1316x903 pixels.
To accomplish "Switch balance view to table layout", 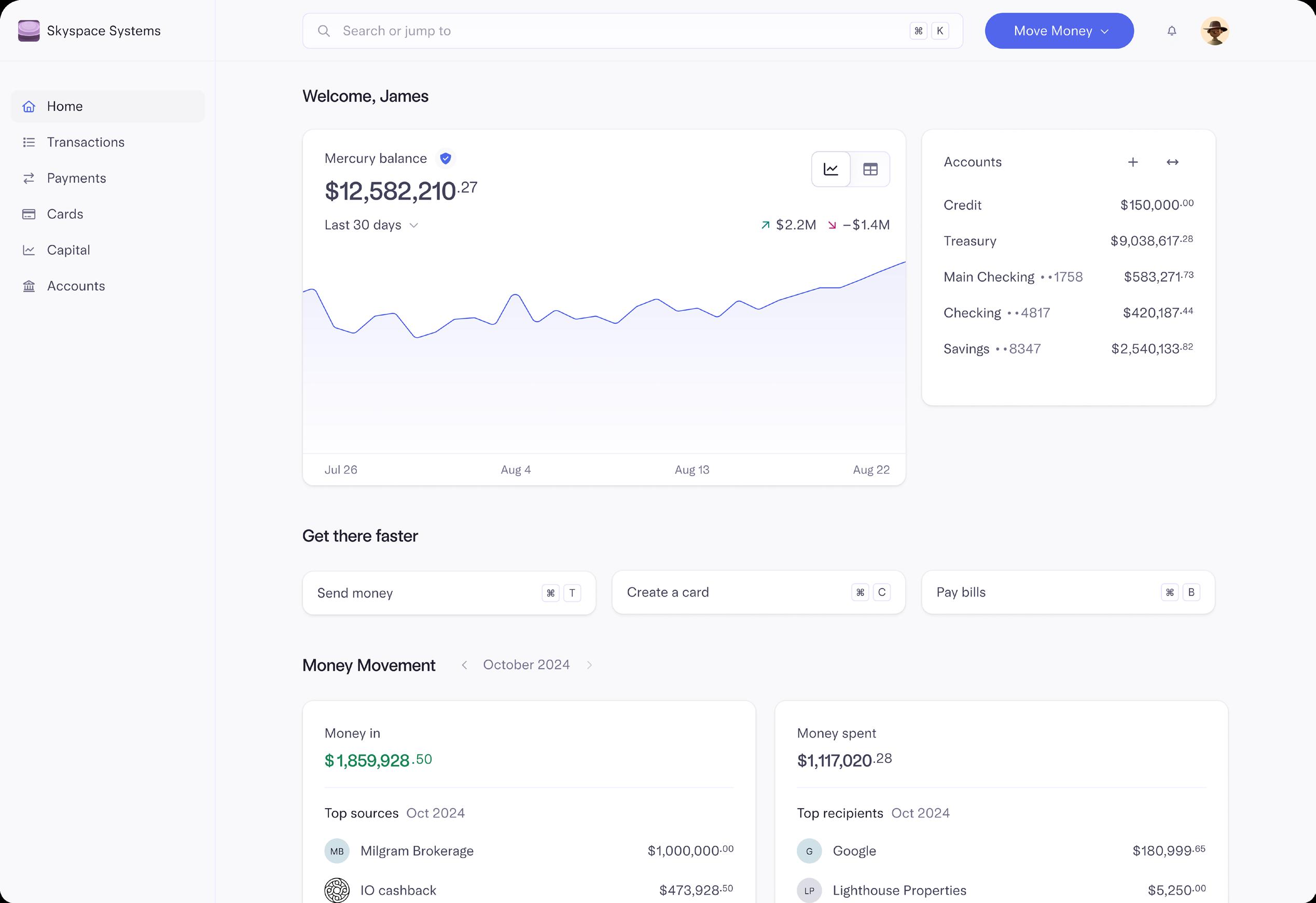I will 870,169.
